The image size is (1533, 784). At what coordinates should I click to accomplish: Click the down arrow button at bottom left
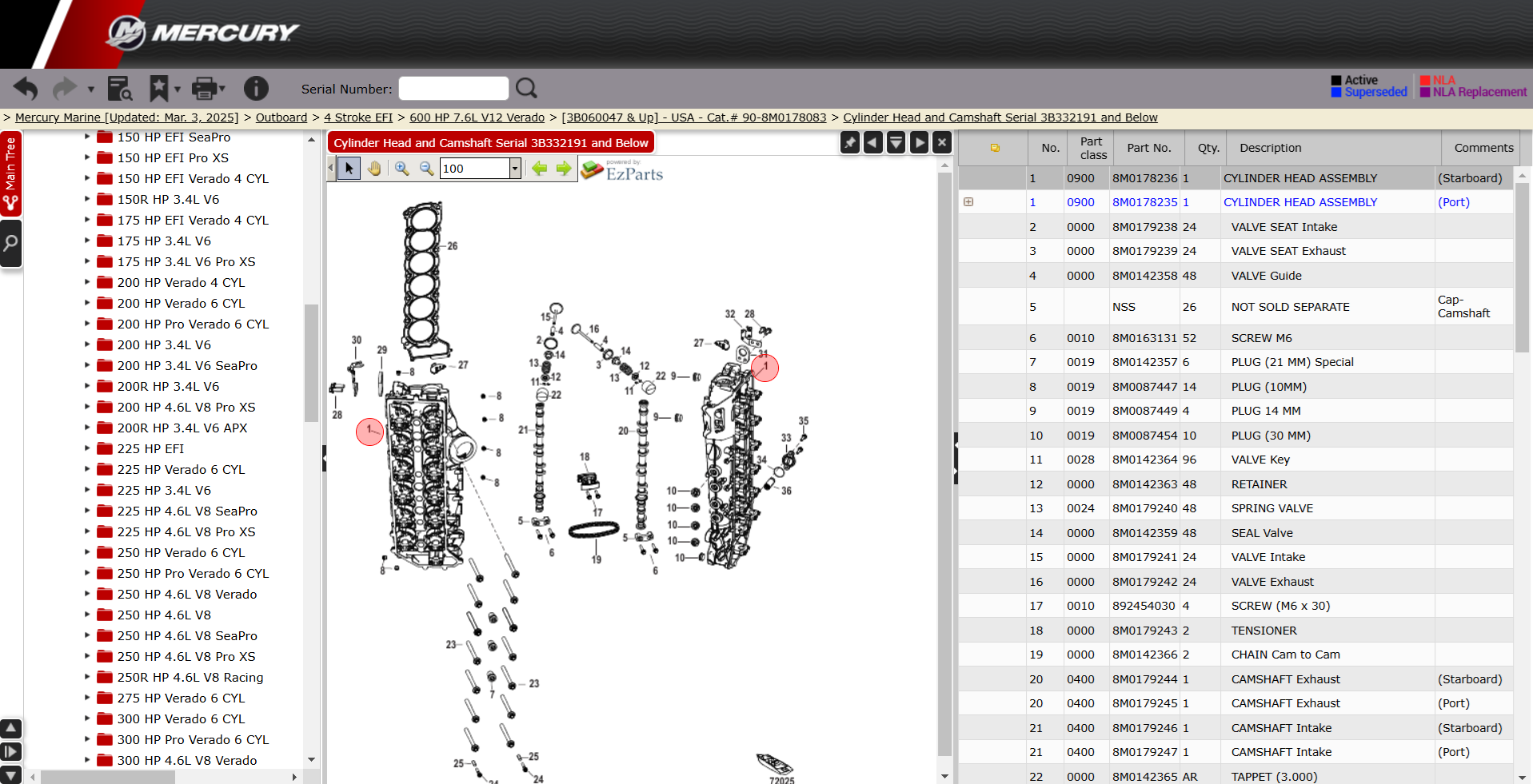pos(10,774)
